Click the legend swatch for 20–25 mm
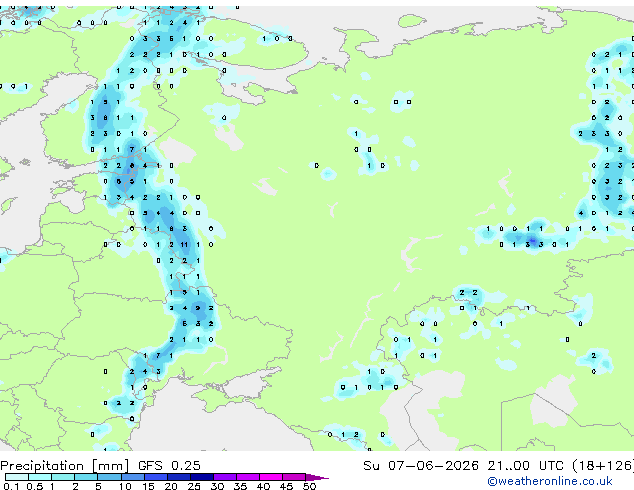This screenshot has height=490, width=634. (178, 477)
